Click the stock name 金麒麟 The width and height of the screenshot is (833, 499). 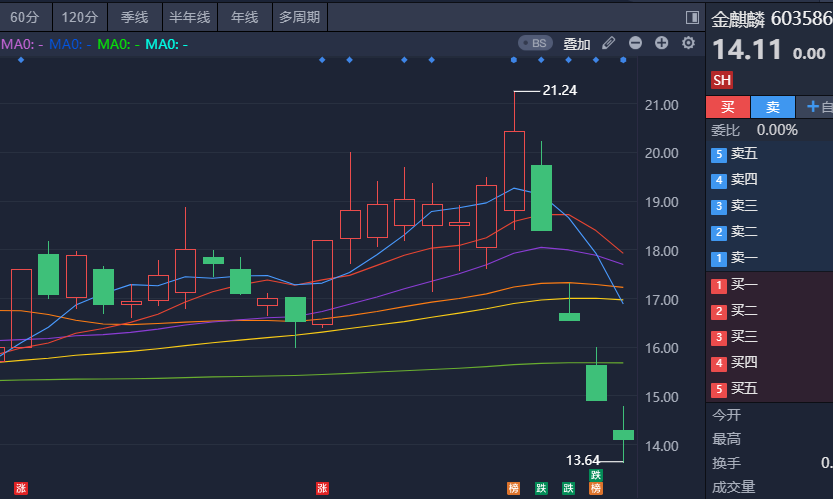[738, 19]
